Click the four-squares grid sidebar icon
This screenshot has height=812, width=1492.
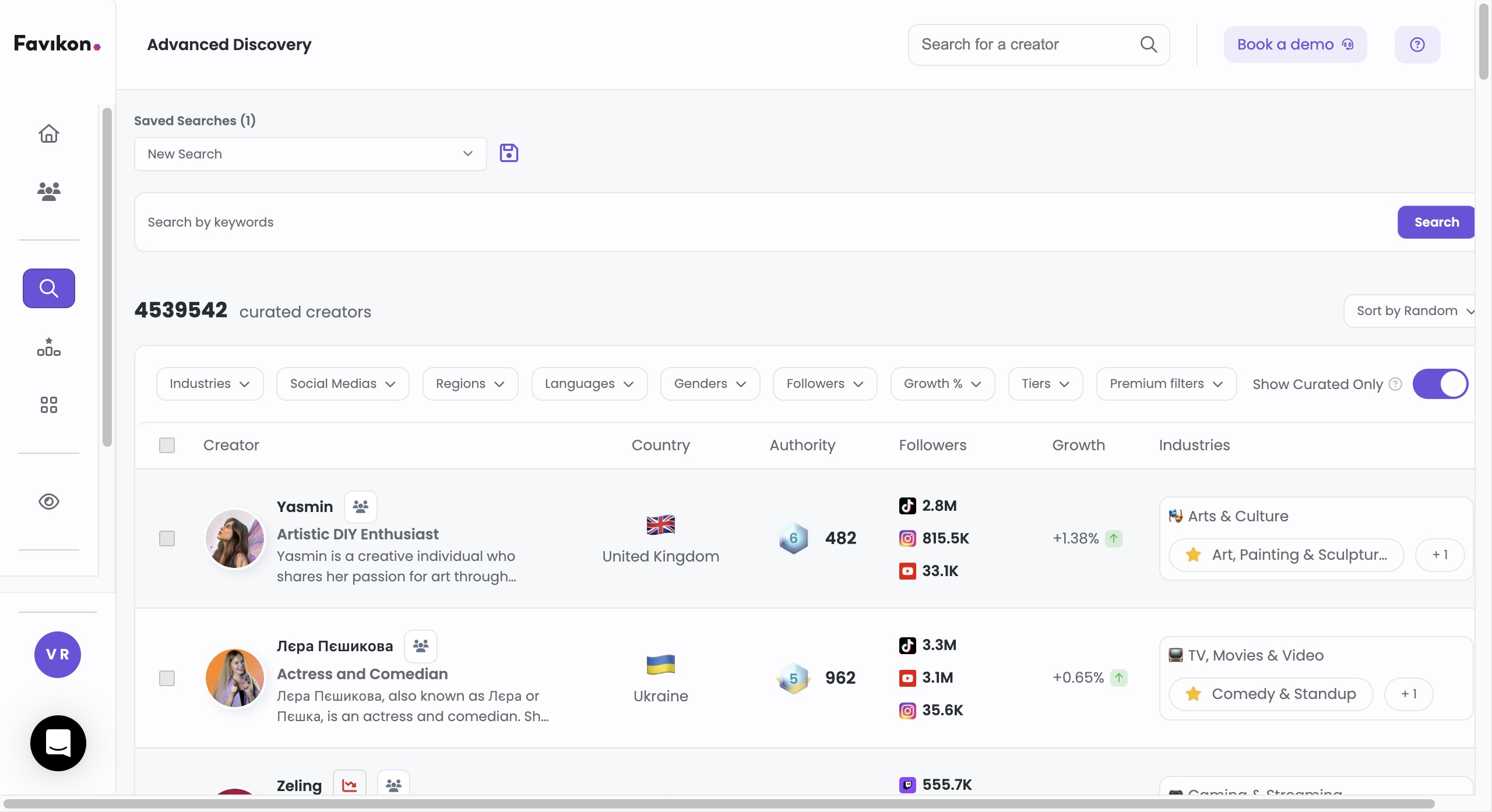click(x=49, y=405)
